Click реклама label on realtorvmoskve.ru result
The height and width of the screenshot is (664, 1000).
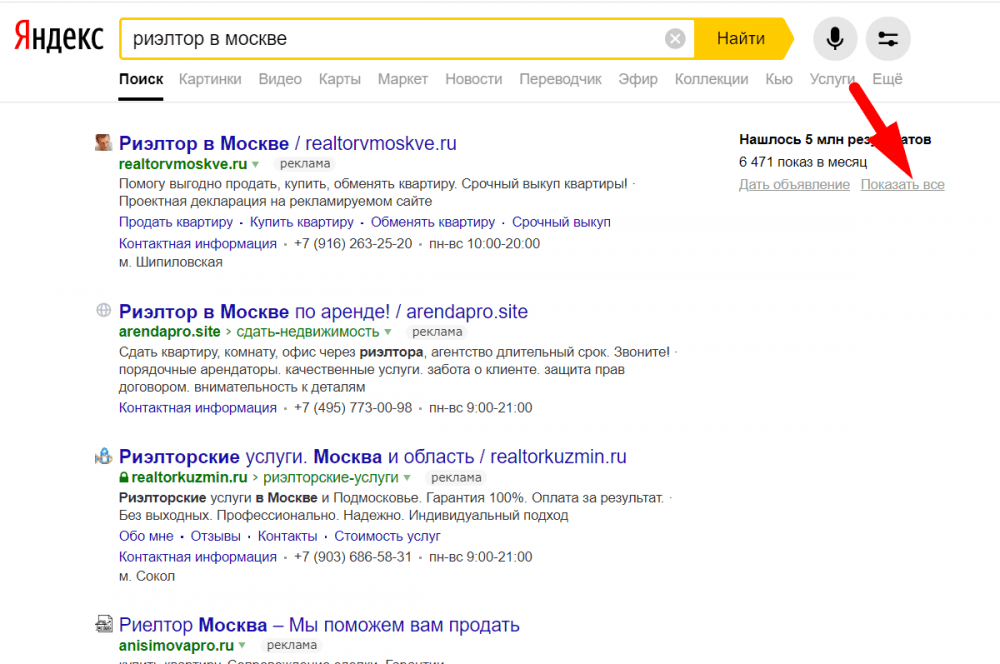pos(305,164)
